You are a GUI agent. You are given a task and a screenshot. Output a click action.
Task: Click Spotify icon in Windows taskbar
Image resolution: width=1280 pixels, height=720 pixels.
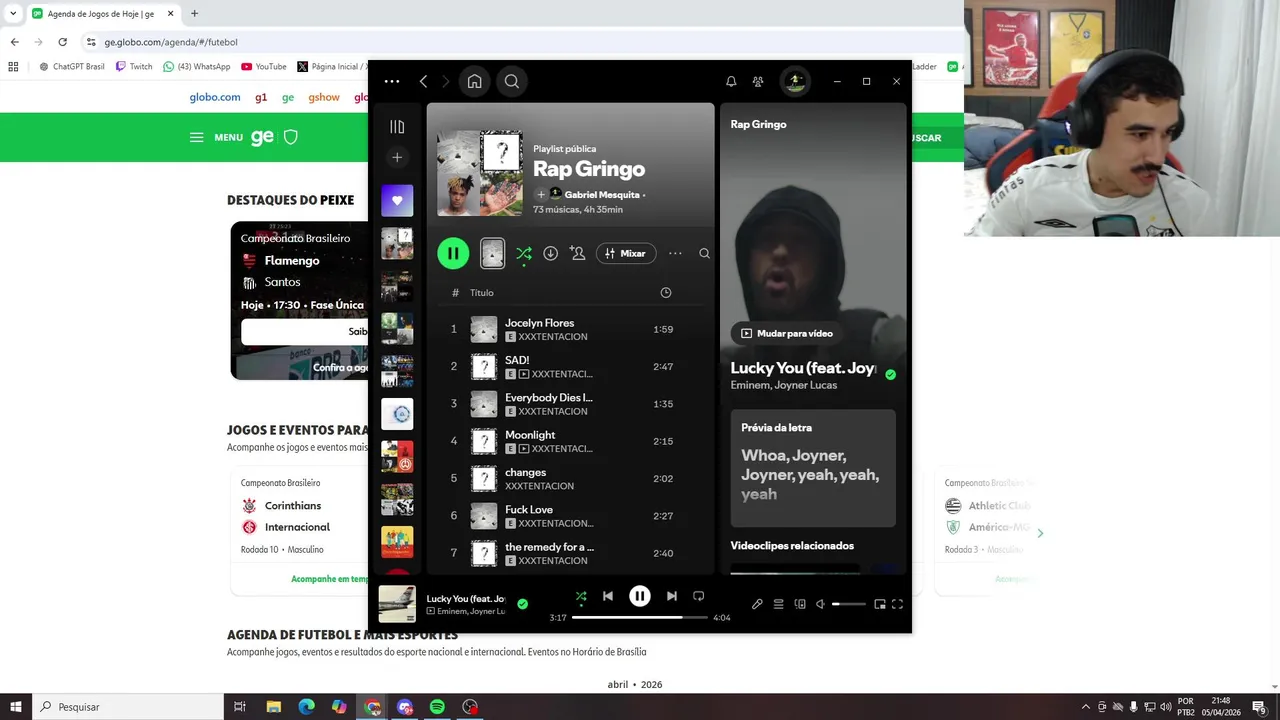tap(437, 707)
